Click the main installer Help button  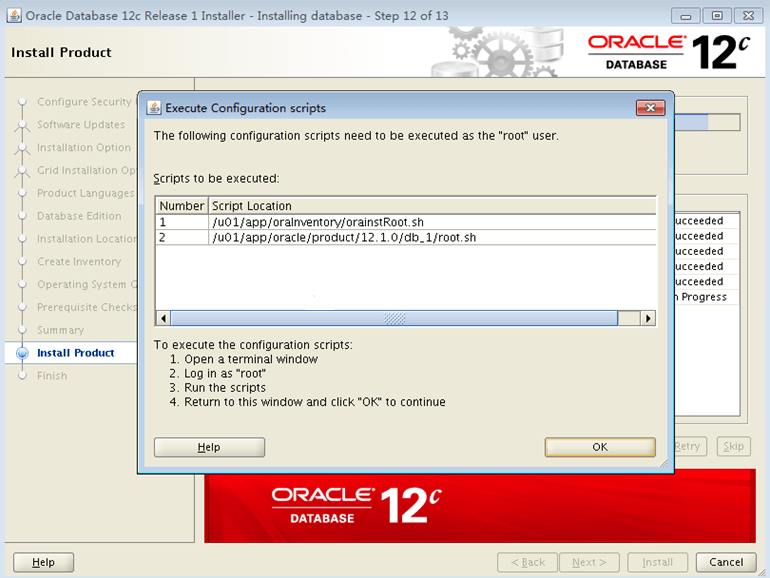(43, 562)
